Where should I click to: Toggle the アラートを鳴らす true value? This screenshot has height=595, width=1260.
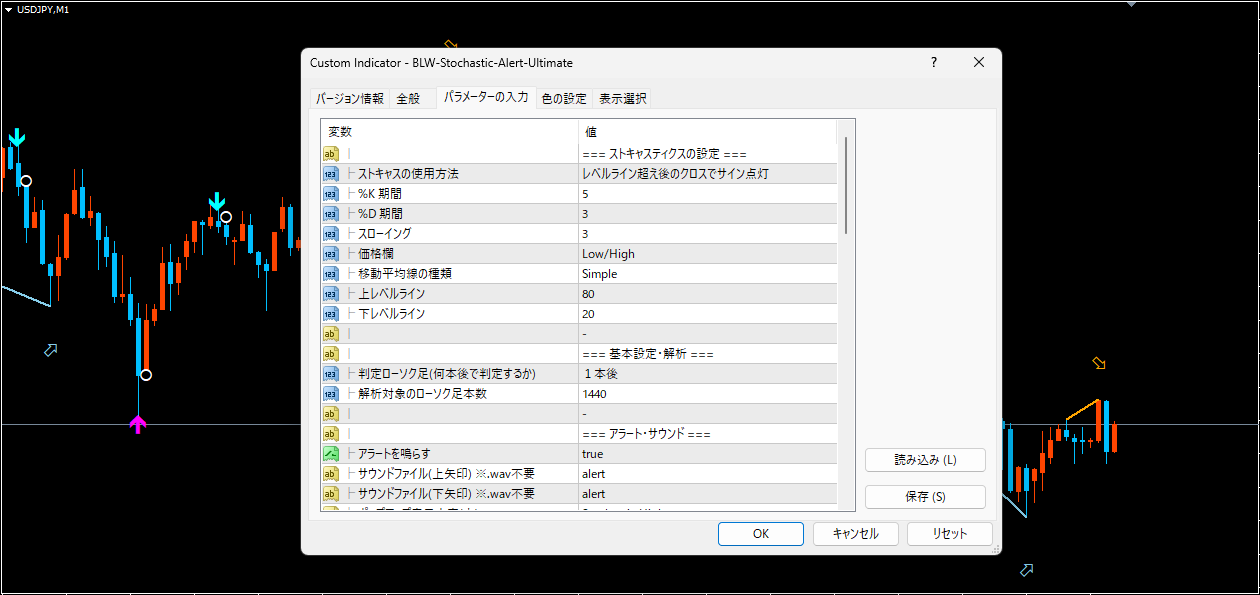tap(706, 454)
